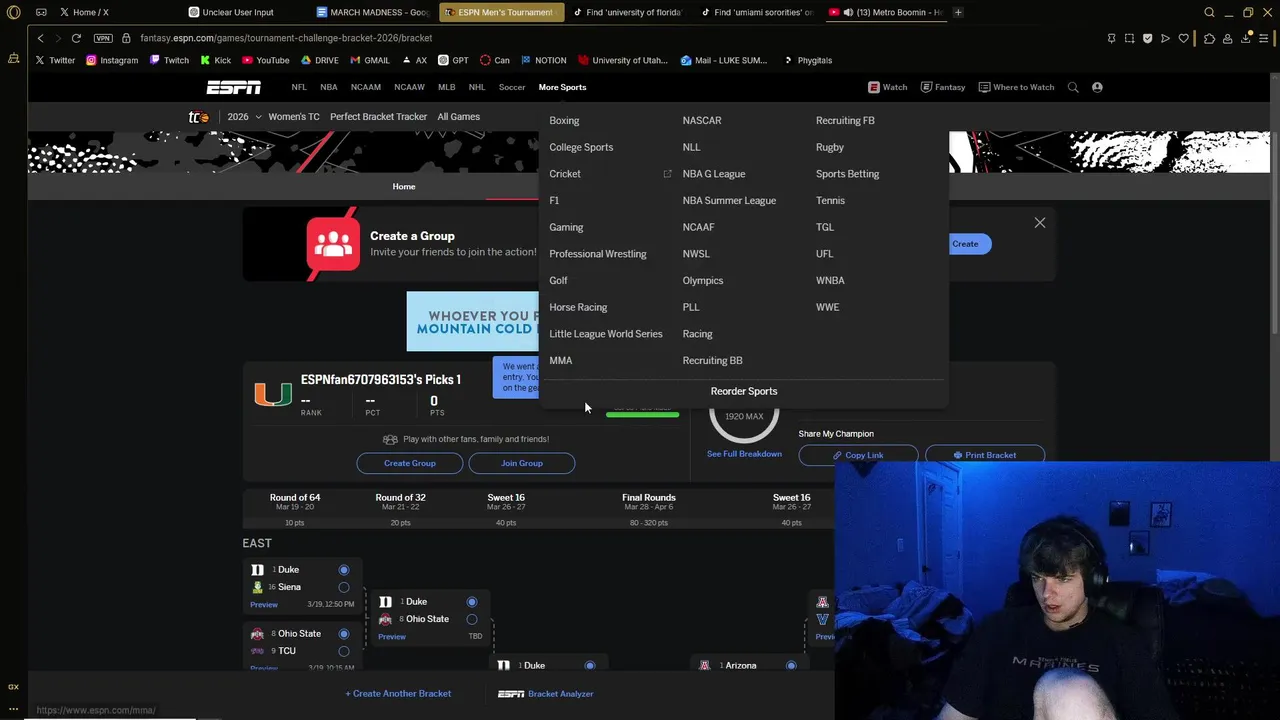Image resolution: width=1280 pixels, height=720 pixels.
Task: Collapse the More Sports dropdown menu
Action: [562, 87]
